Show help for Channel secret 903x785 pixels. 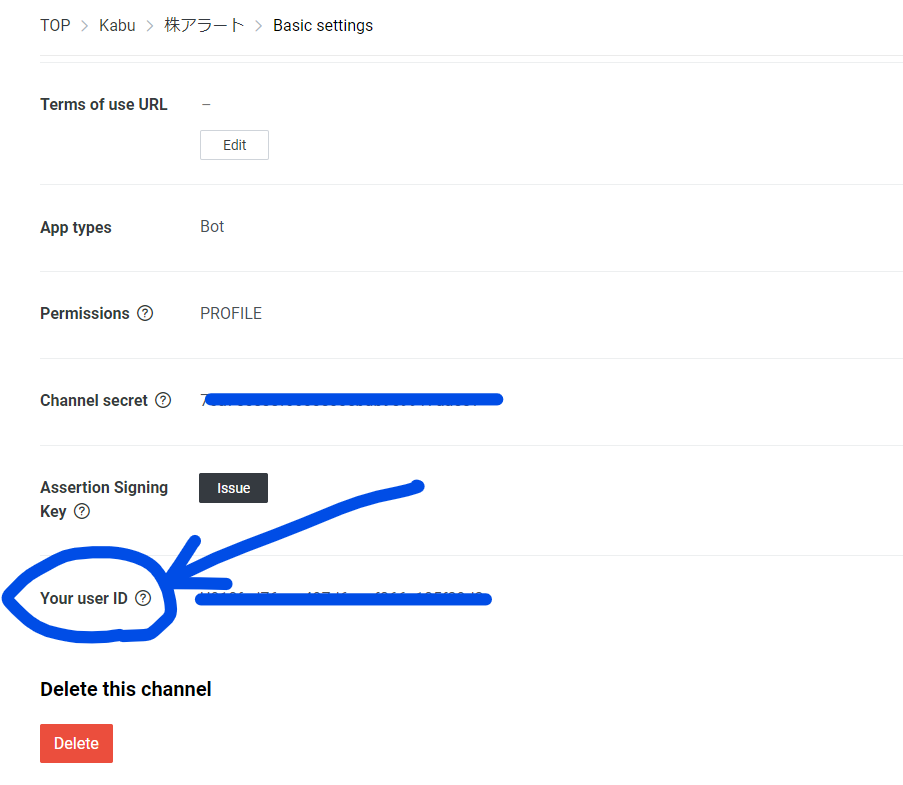tap(164, 400)
